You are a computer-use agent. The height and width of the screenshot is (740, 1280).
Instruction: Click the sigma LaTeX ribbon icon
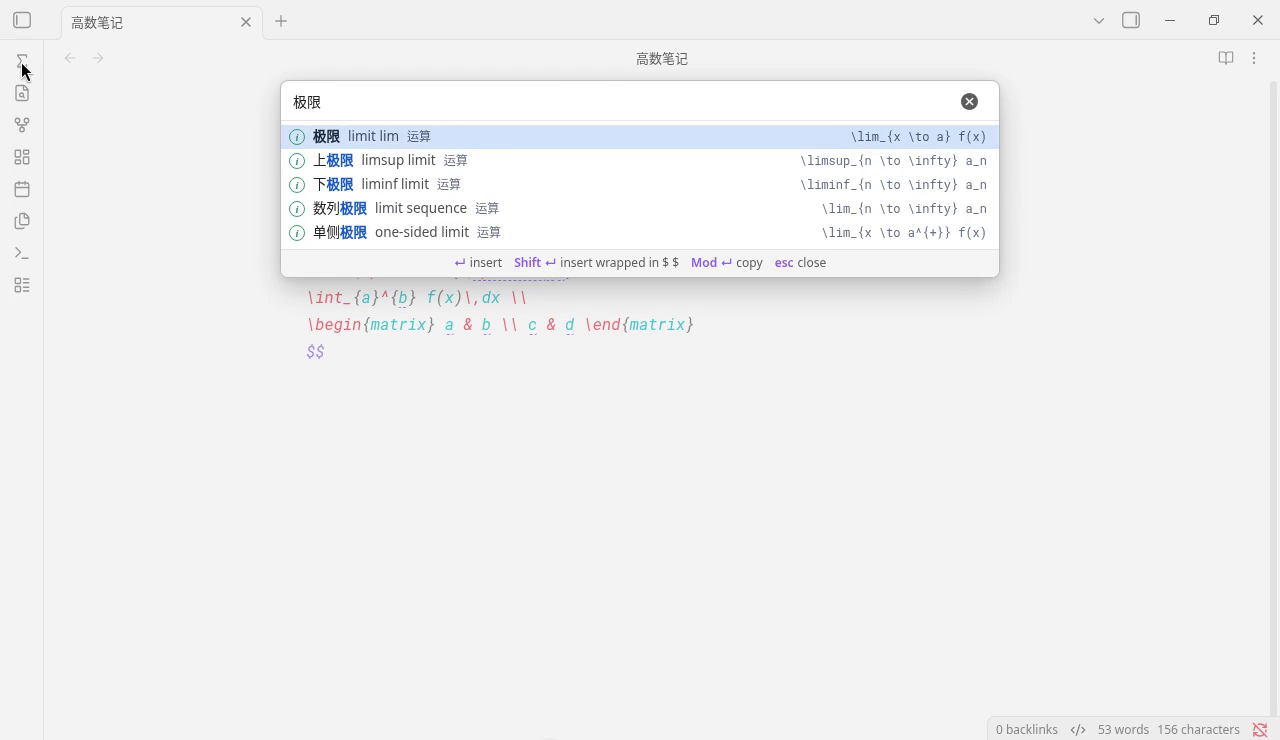(x=22, y=61)
